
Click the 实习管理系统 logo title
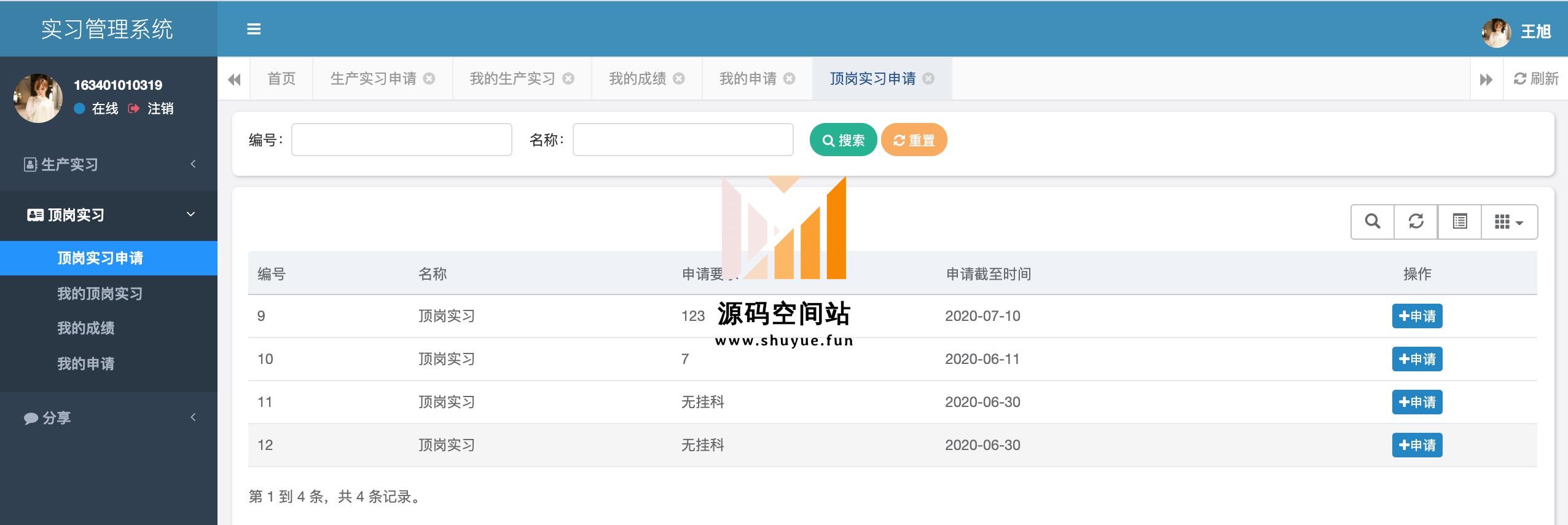pyautogui.click(x=107, y=29)
